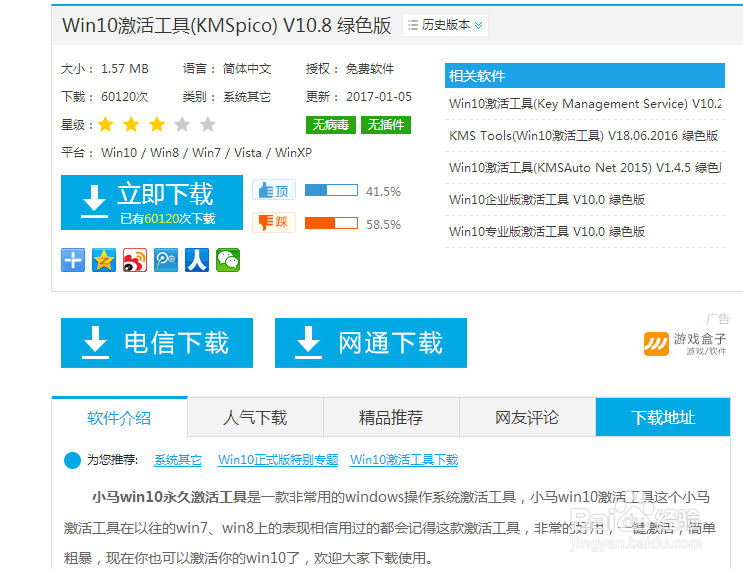743x569 pixels.
Task: Click the 游戏盒子 ad logo
Action: tap(685, 343)
